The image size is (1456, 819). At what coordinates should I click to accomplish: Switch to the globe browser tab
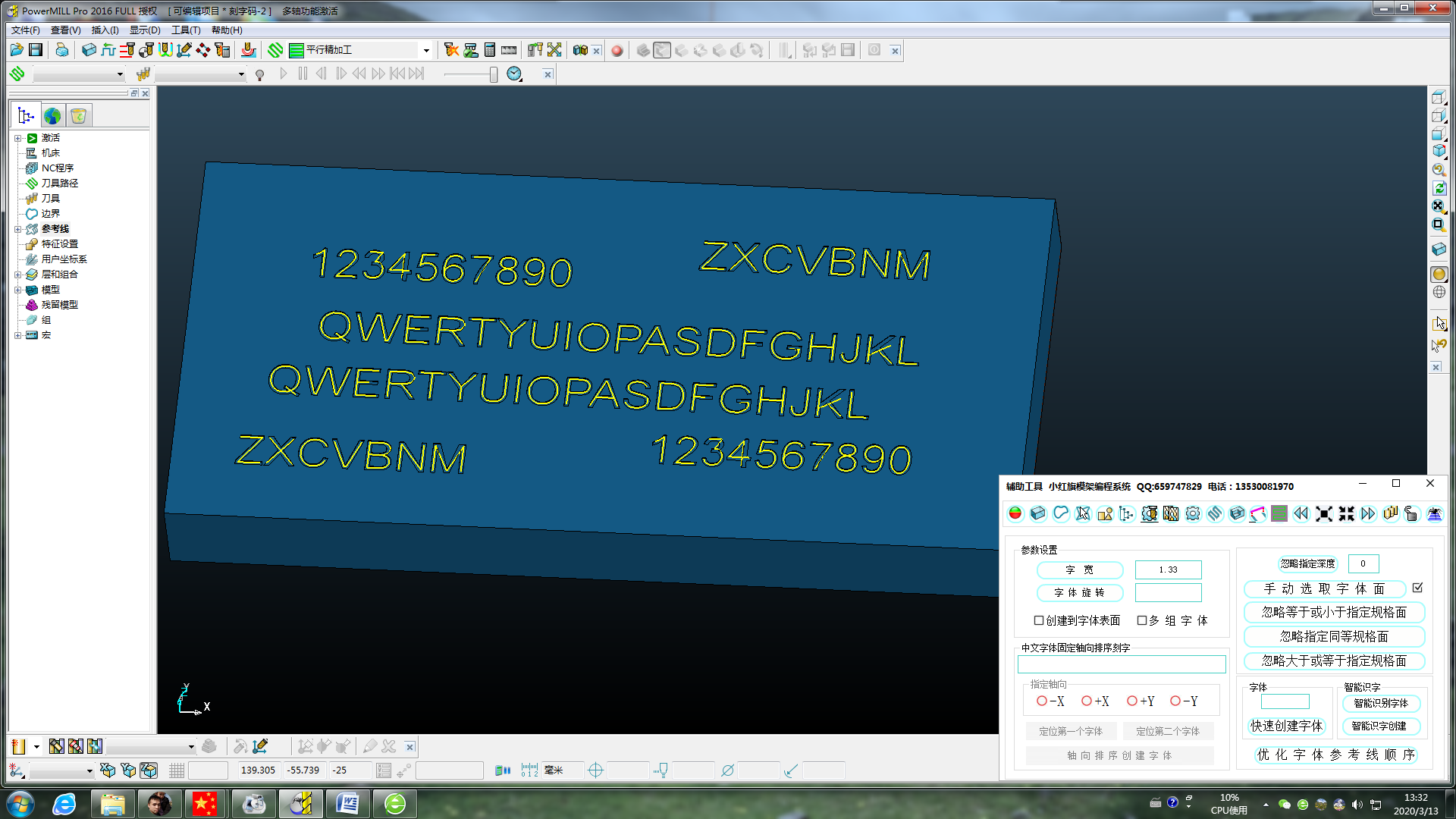(52, 115)
